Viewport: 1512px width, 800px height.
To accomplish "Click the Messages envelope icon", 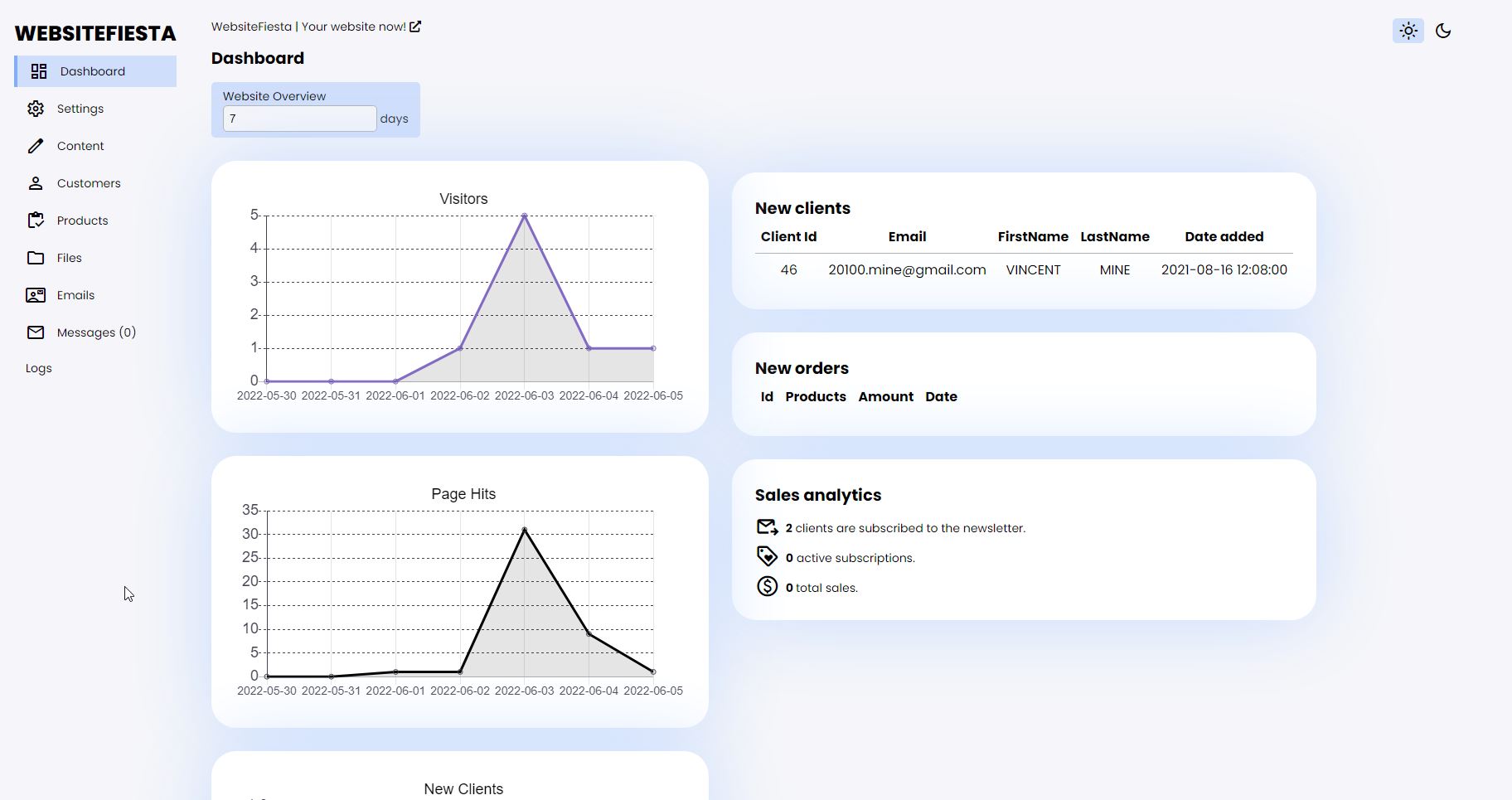I will point(36,332).
